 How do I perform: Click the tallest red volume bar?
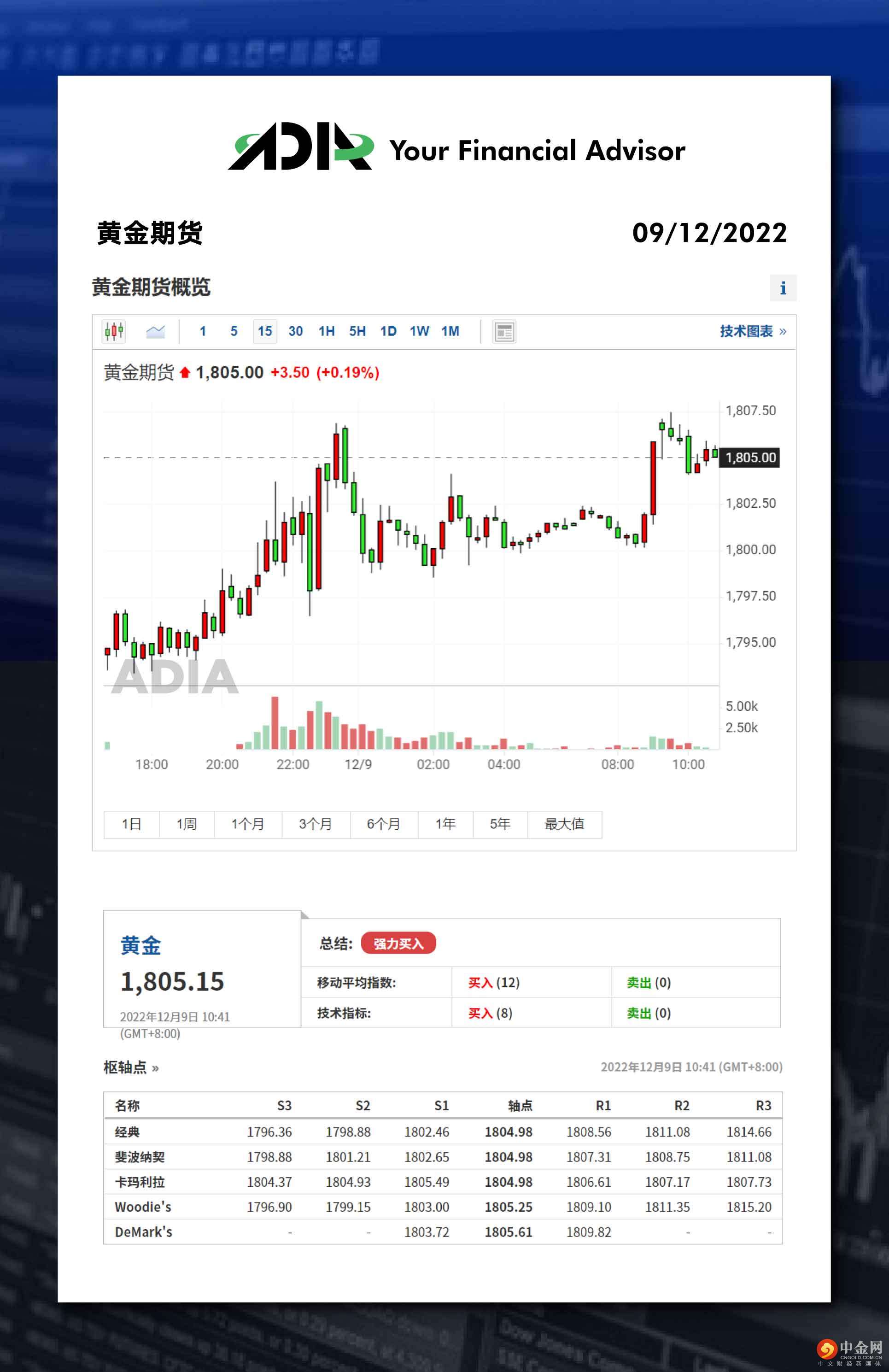[275, 723]
